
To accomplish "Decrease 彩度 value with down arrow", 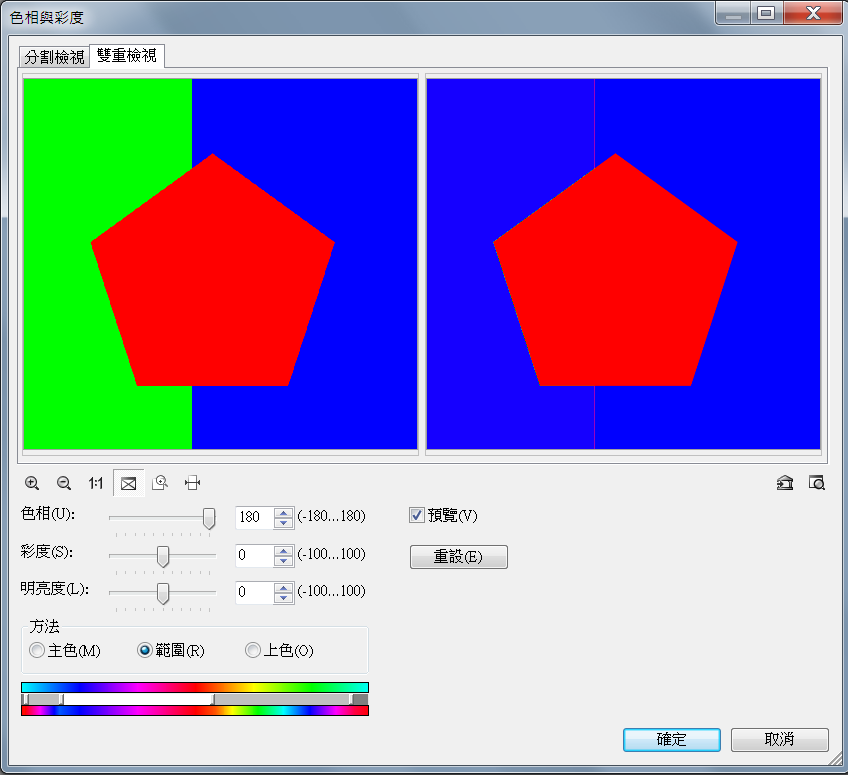I will [283, 560].
